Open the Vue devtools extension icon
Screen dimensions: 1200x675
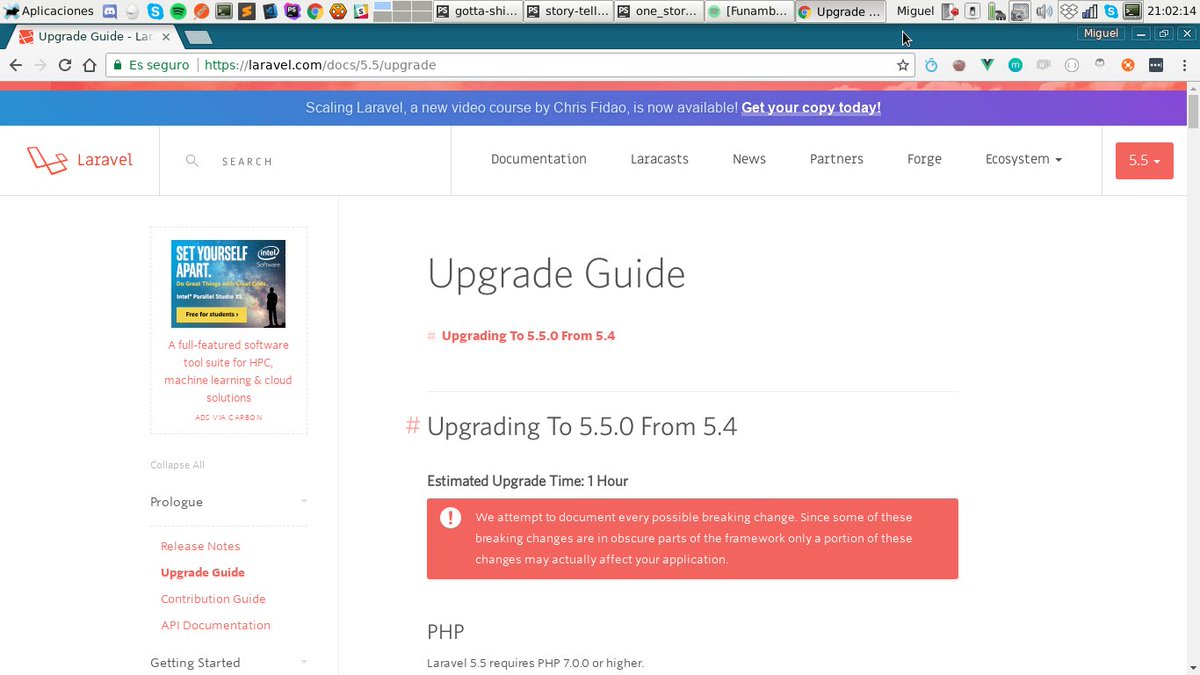987,65
